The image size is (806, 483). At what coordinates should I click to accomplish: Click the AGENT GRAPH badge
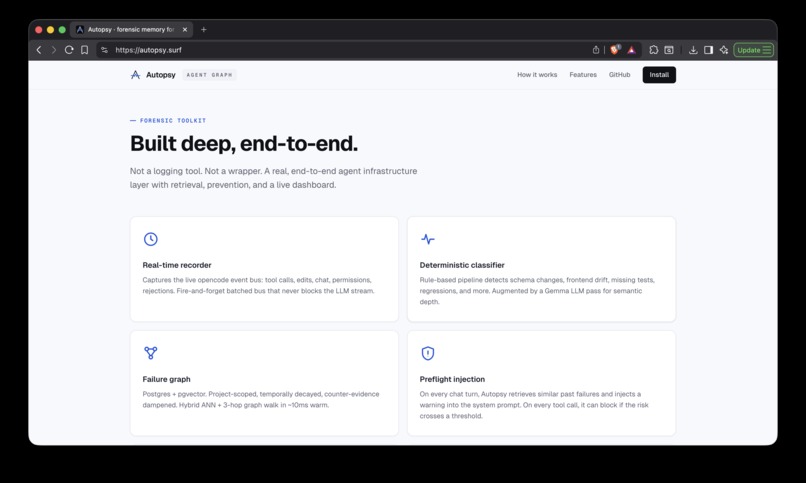(209, 75)
